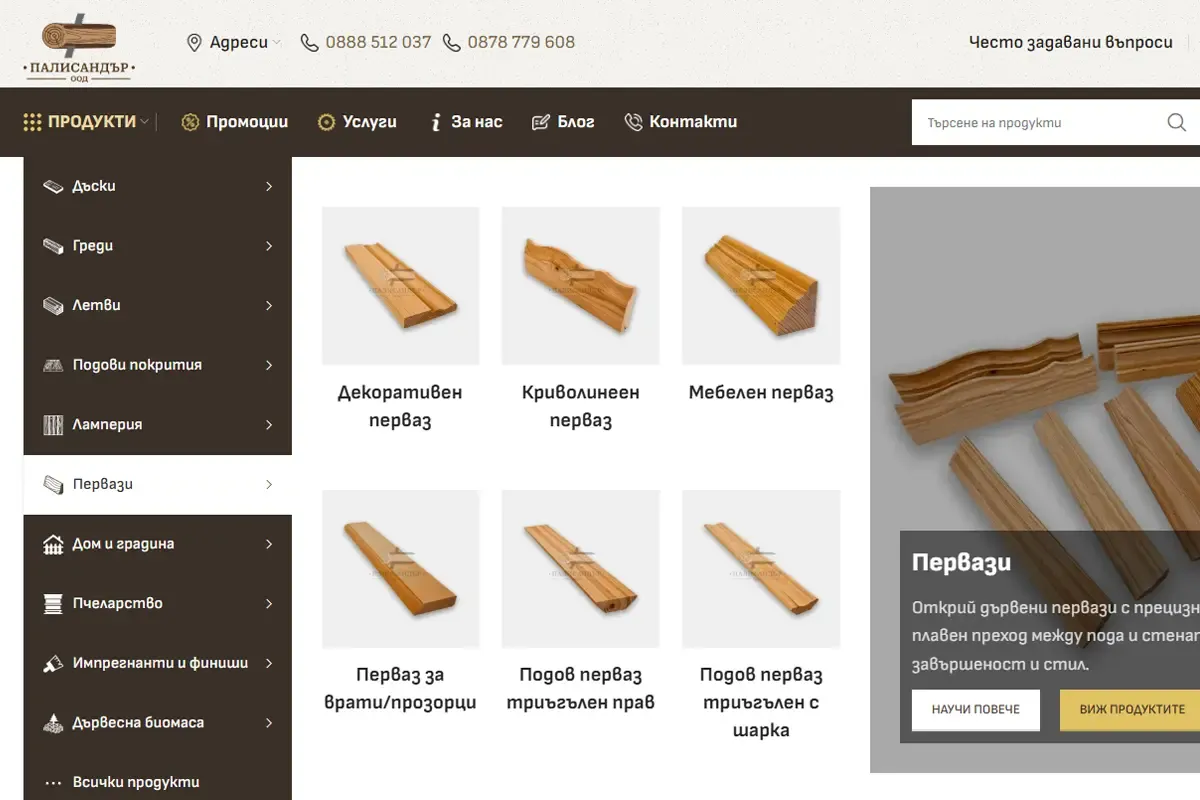Click the За нас info icon
1200x800 pixels.
coord(435,122)
